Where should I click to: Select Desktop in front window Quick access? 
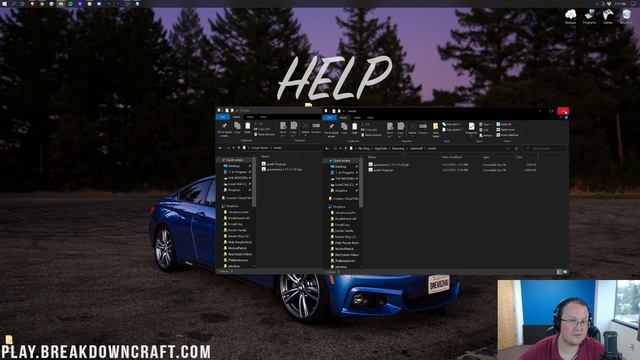(x=340, y=167)
